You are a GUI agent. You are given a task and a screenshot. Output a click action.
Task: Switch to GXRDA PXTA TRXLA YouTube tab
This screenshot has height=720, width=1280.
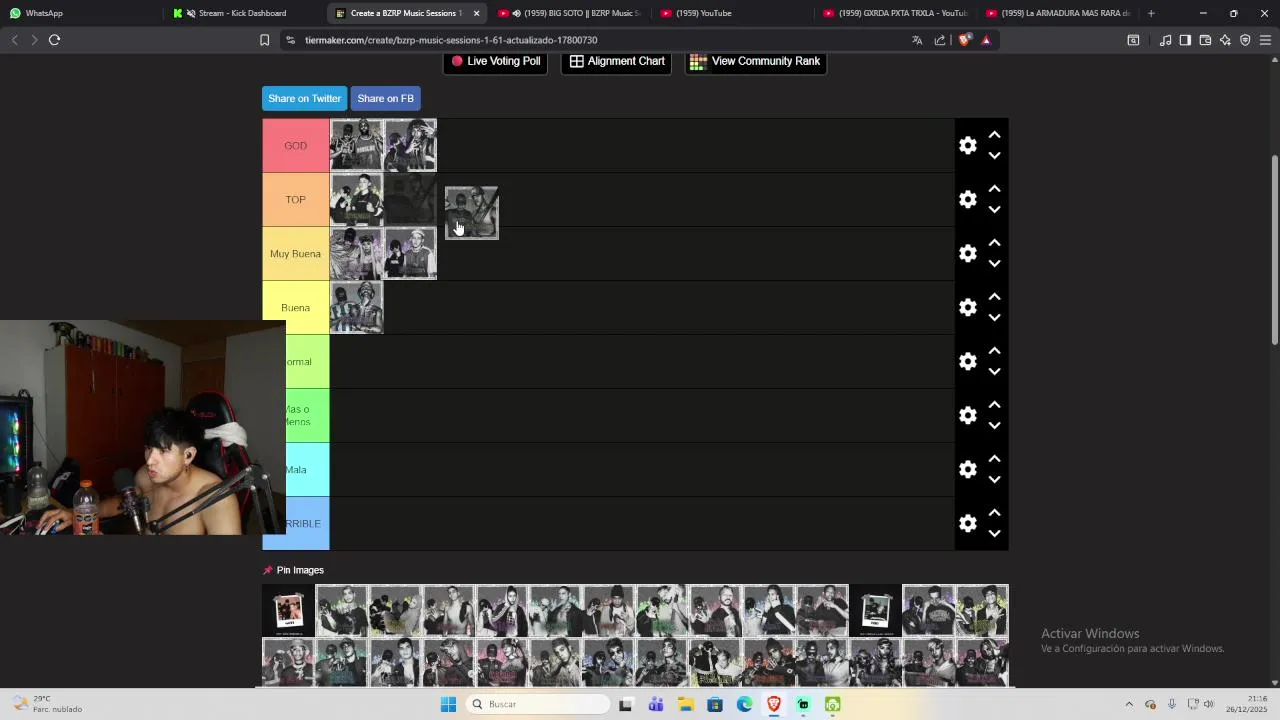coord(895,13)
